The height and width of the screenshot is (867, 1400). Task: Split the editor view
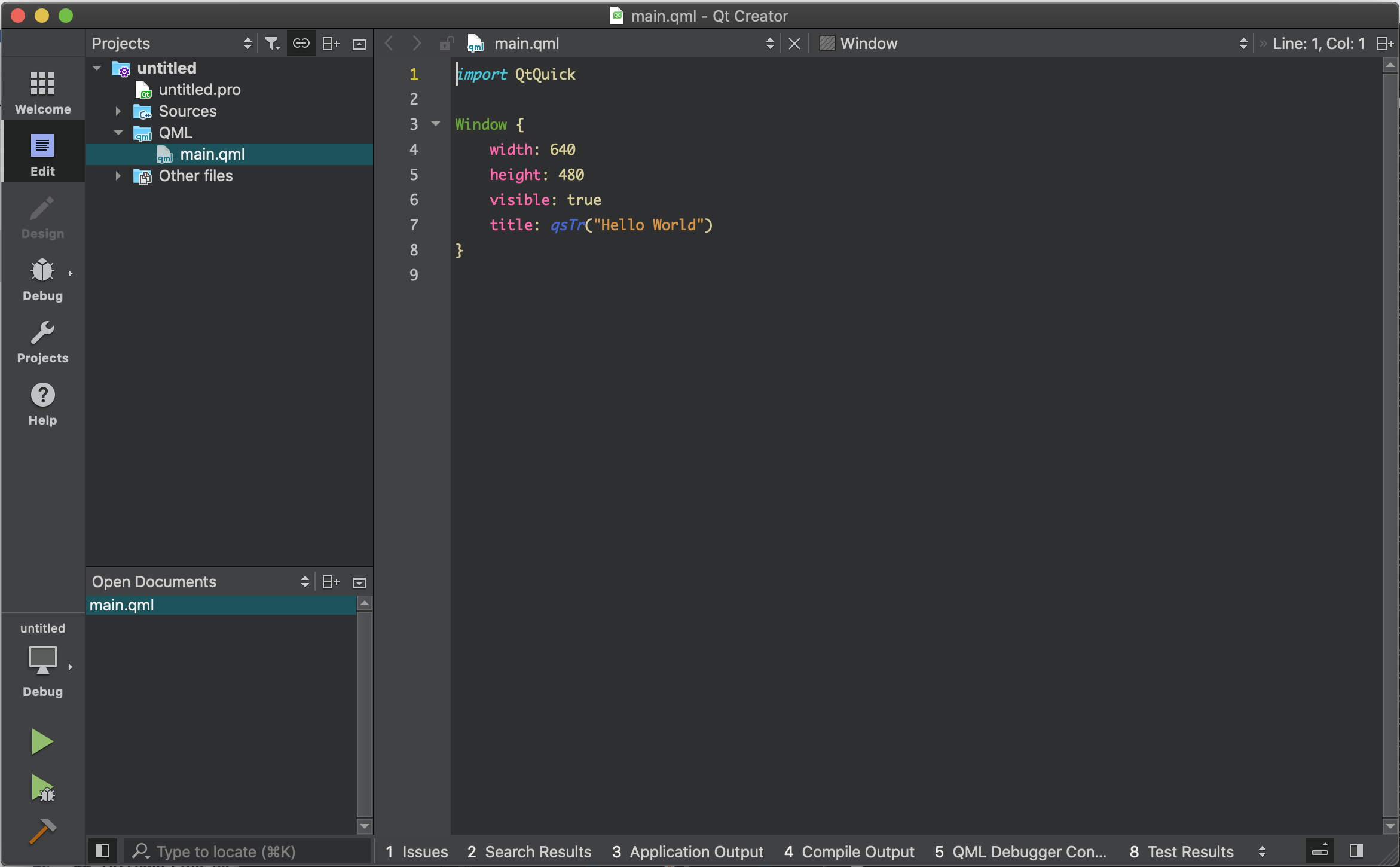(x=1384, y=44)
